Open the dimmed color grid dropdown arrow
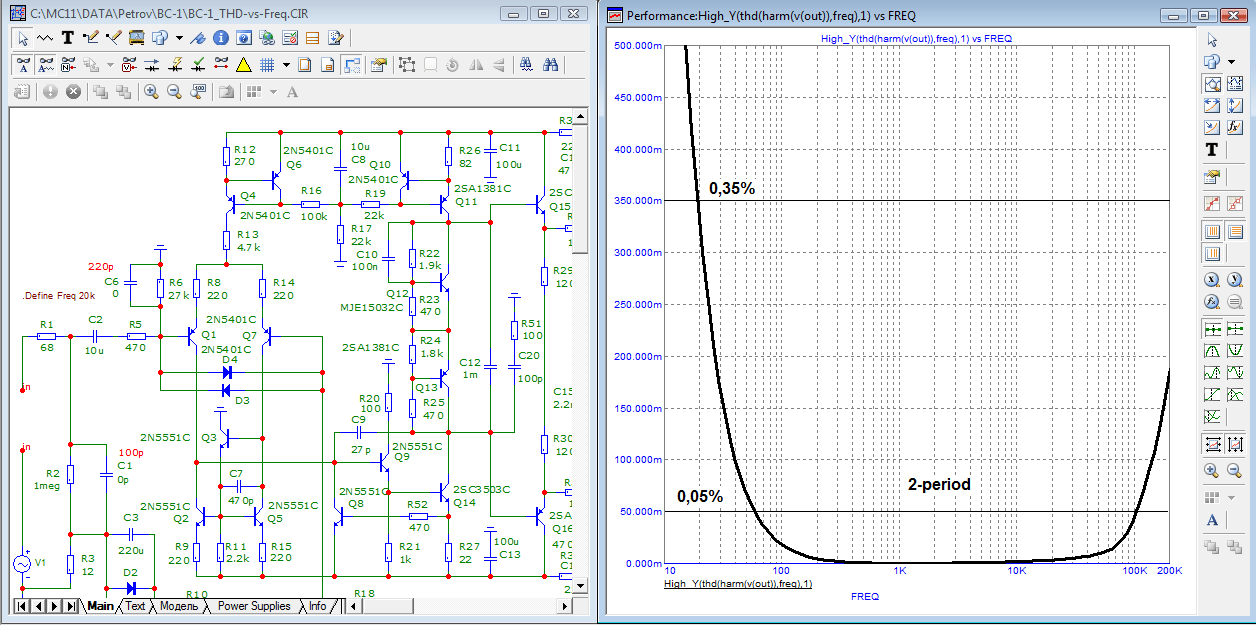Image resolution: width=1256 pixels, height=625 pixels. [x=273, y=91]
